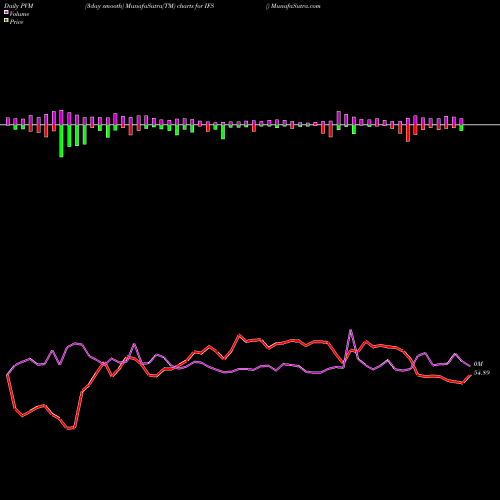Screen dimensions: 500x500
Task: Click the longest red downward bar near right
Action: (x=408, y=133)
